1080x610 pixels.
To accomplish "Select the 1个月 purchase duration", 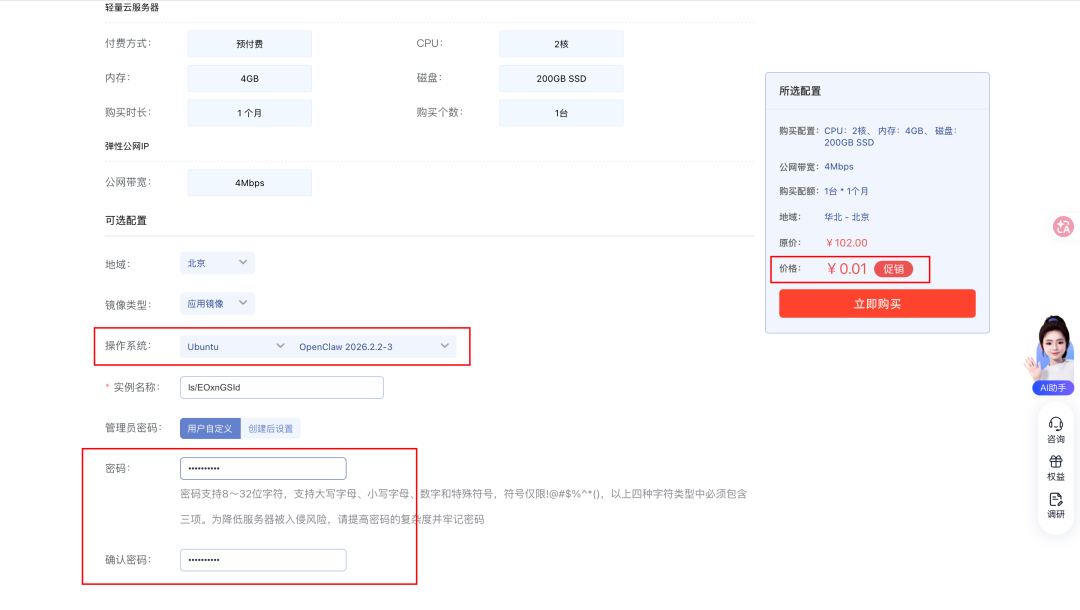I will tap(248, 112).
